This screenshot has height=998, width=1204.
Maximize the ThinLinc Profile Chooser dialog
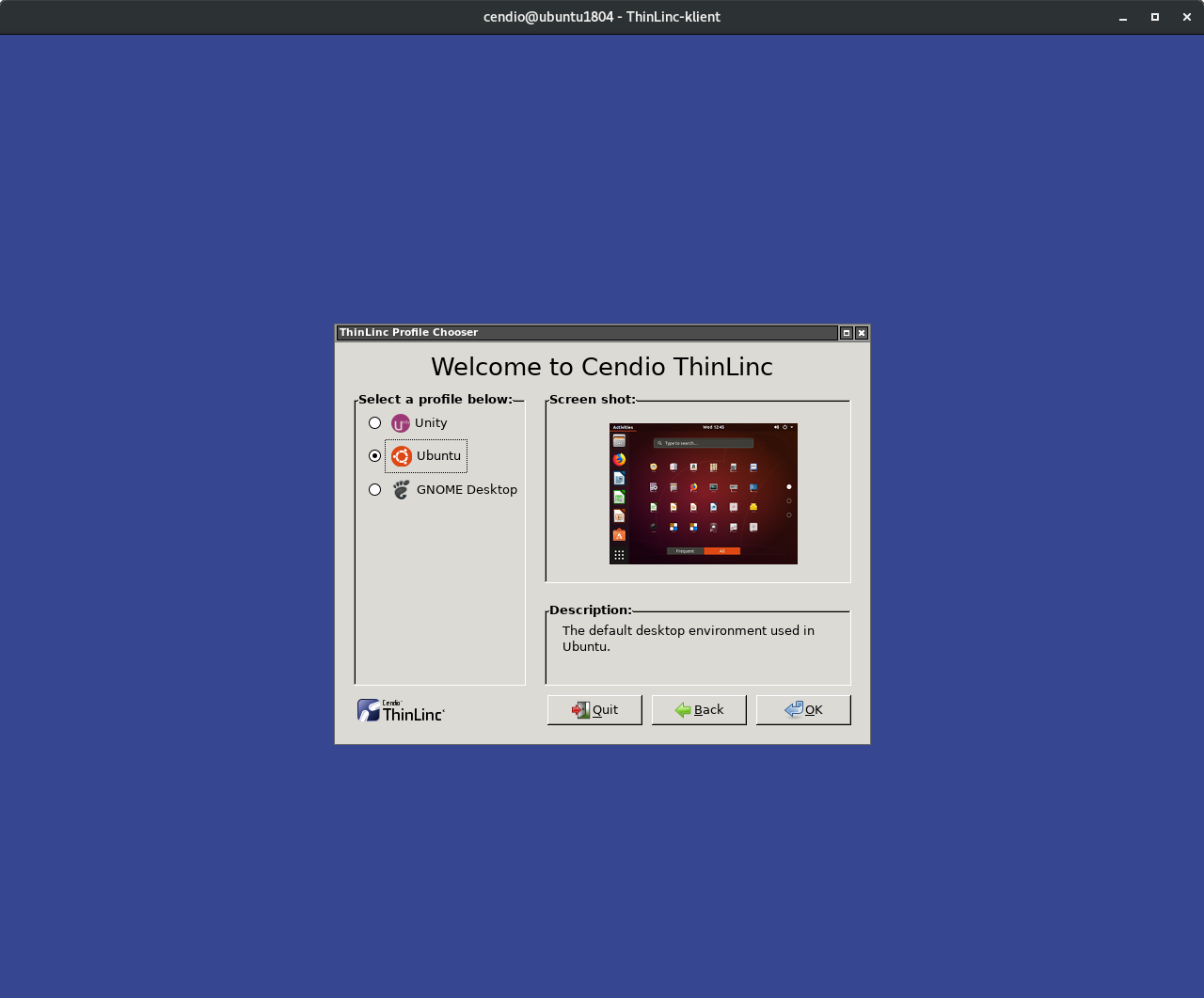847,333
